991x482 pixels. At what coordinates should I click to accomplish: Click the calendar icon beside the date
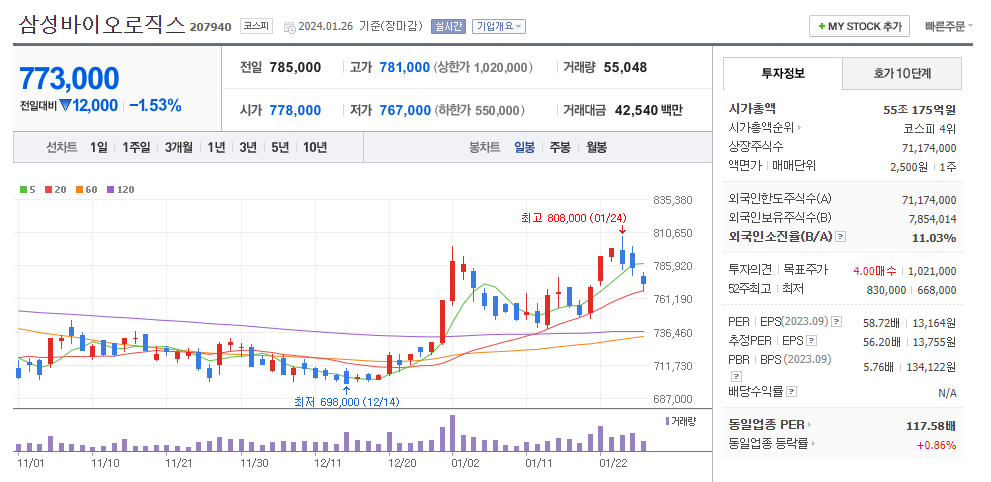pyautogui.click(x=289, y=27)
